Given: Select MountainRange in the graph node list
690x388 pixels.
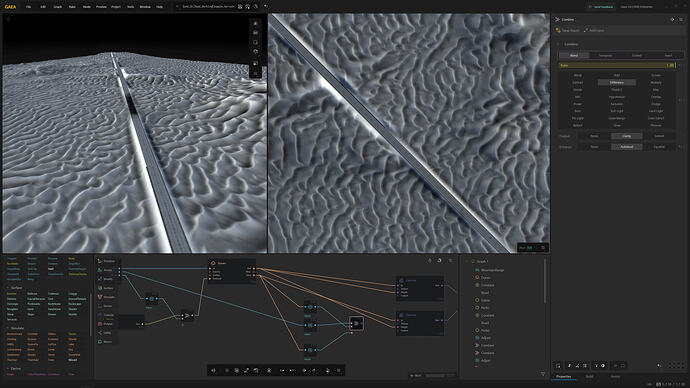Looking at the screenshot, I should [x=492, y=270].
